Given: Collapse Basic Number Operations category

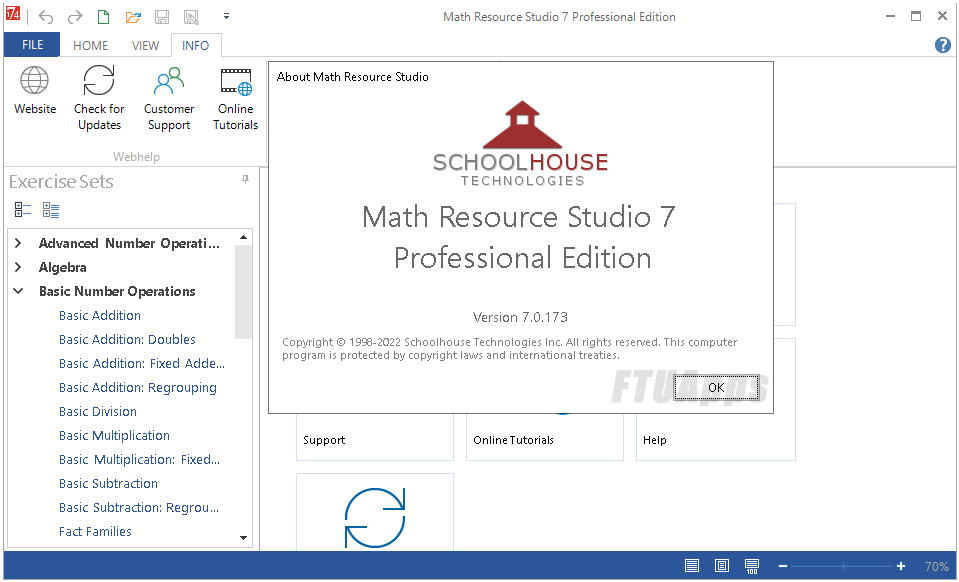Looking at the screenshot, I should point(18,291).
